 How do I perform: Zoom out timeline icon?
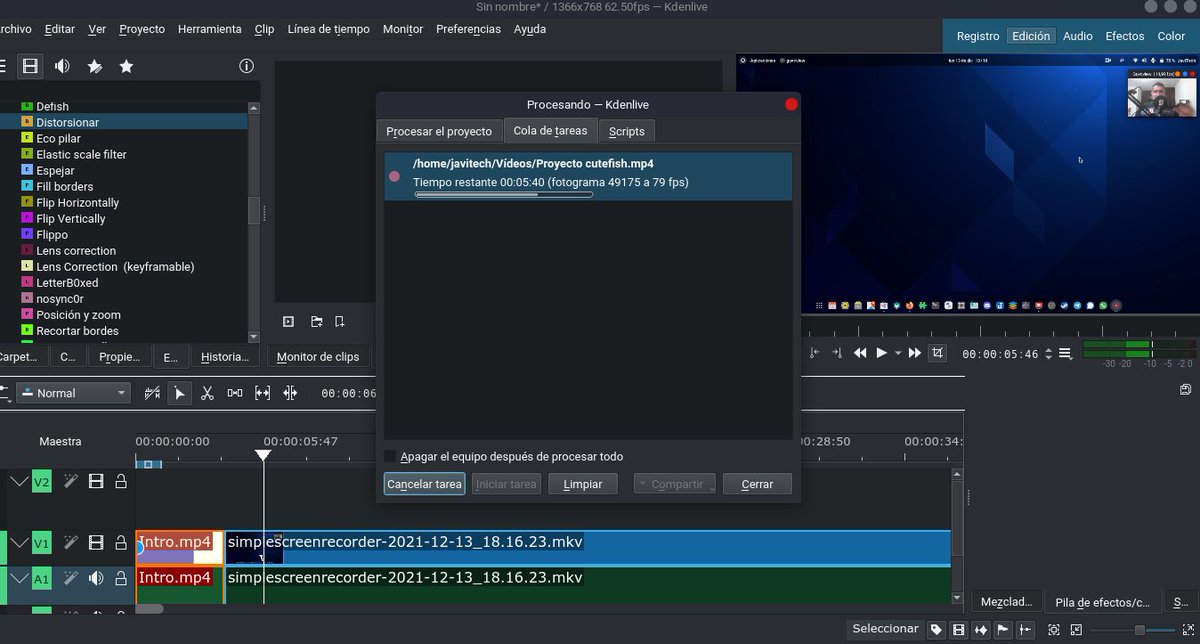1076,630
